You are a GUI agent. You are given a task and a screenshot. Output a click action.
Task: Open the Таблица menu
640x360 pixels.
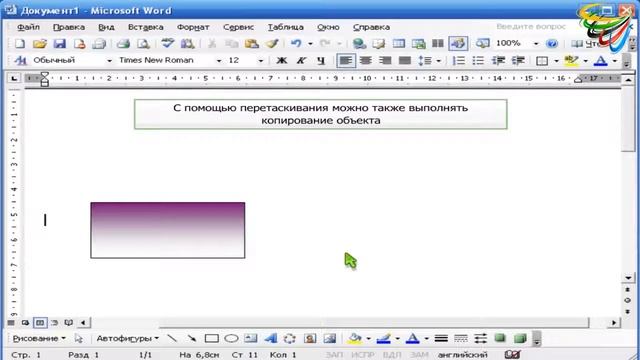(286, 27)
